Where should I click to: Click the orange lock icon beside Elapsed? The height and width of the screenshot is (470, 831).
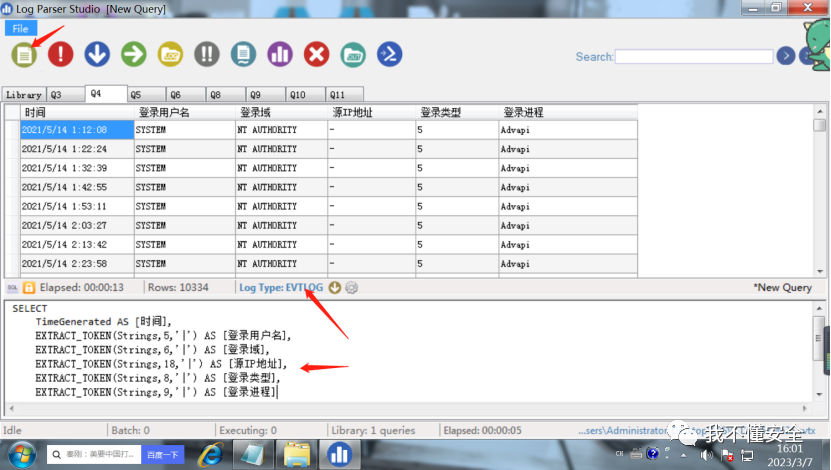[x=29, y=287]
